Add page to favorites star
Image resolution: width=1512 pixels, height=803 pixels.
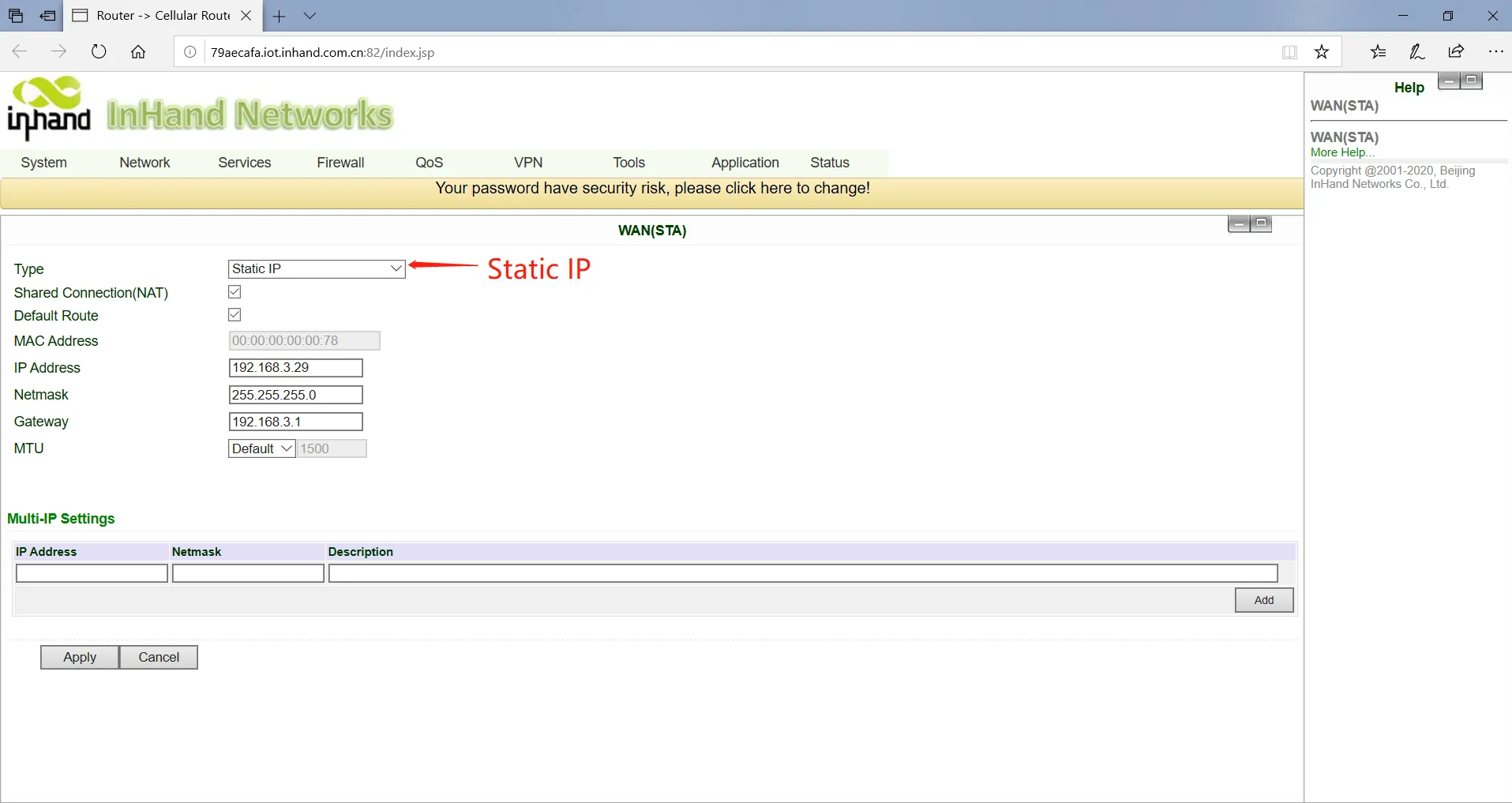pyautogui.click(x=1322, y=52)
